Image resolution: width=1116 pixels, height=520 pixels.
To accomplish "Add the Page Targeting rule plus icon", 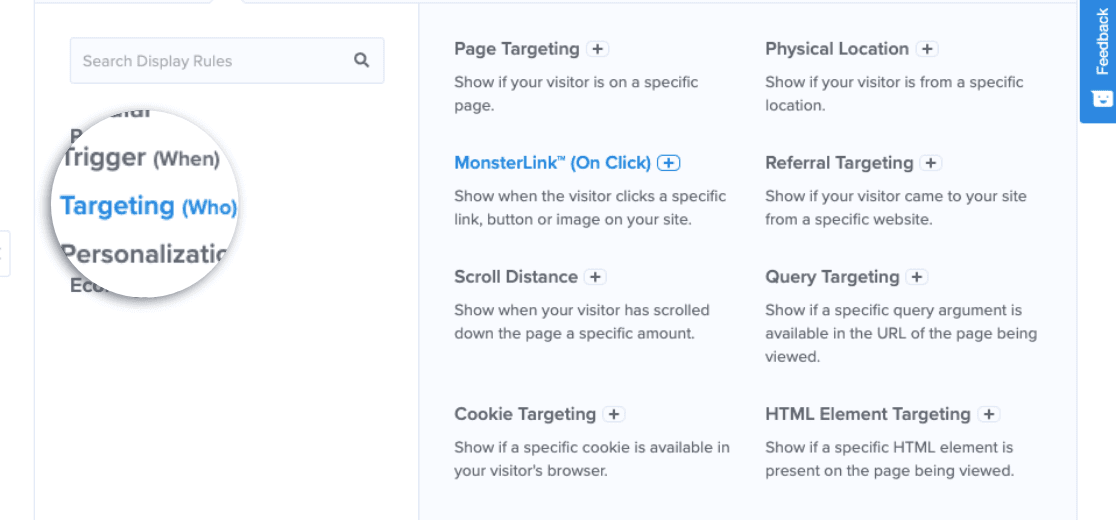I will [598, 49].
